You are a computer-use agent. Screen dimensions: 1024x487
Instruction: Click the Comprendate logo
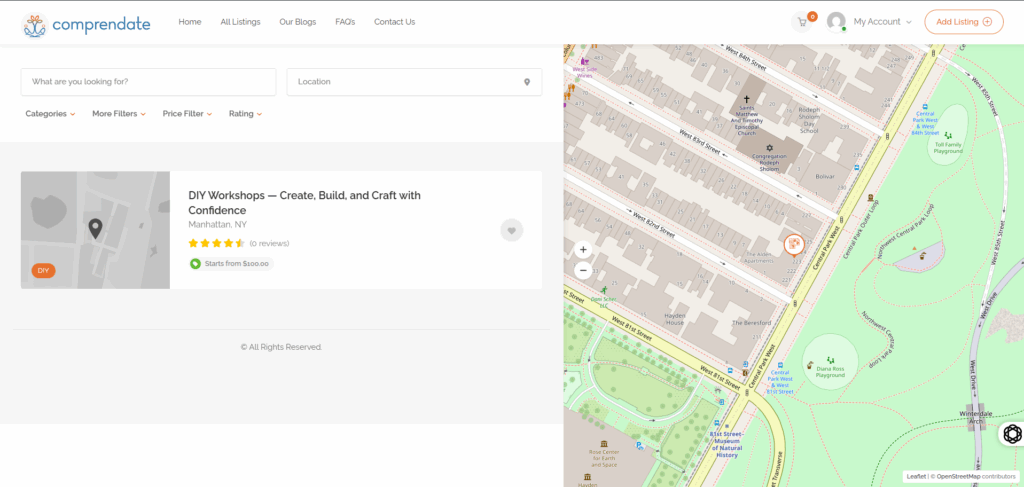click(86, 22)
